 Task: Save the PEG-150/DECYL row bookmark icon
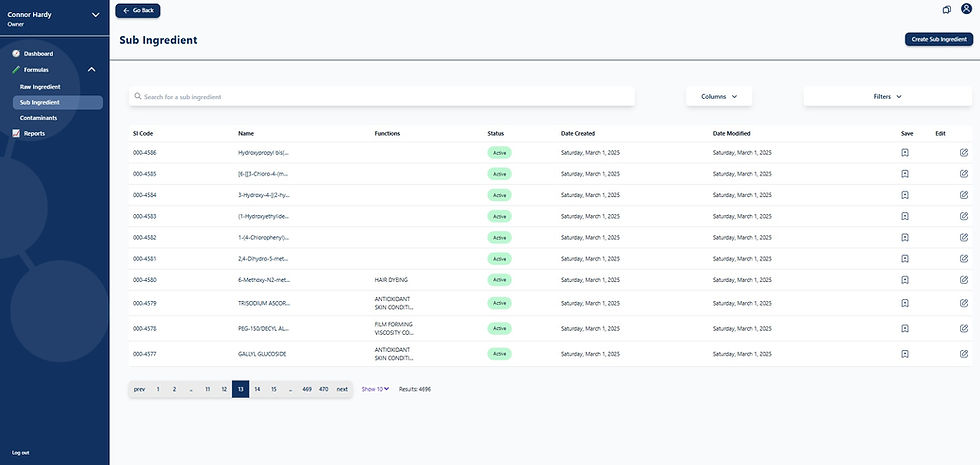click(x=904, y=328)
